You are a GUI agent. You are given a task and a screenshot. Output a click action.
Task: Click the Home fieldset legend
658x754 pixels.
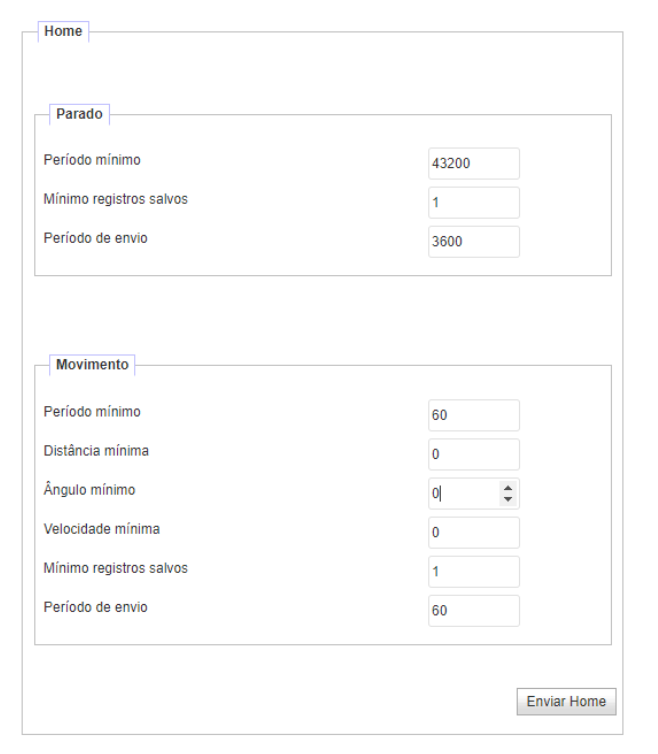pyautogui.click(x=63, y=31)
